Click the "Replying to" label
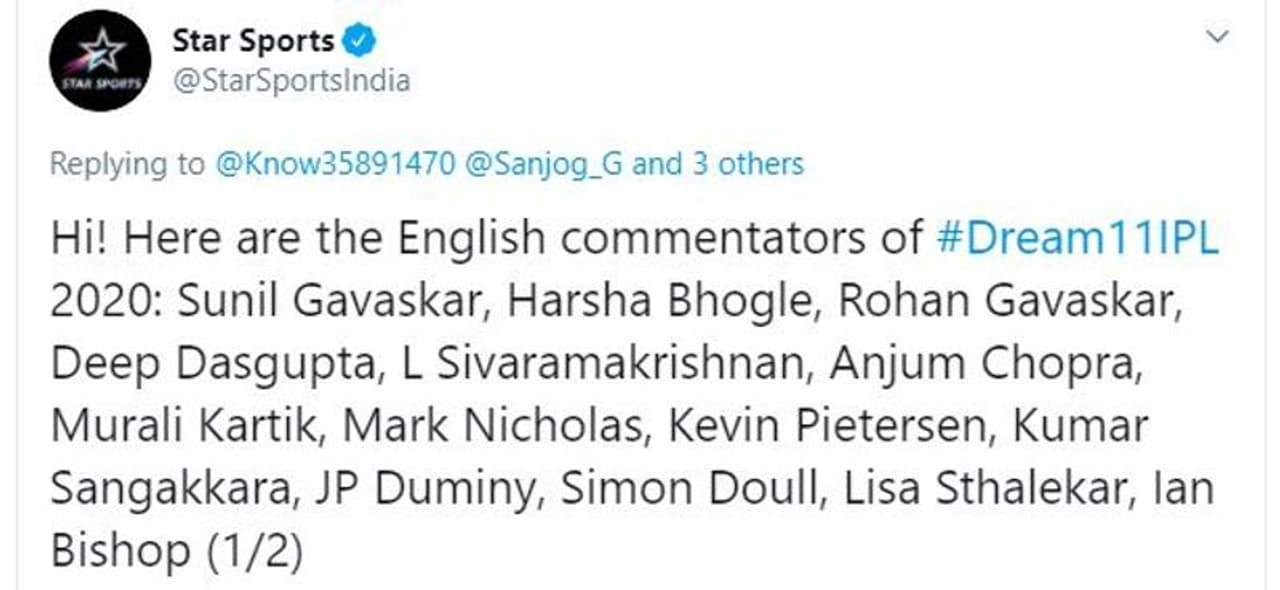1280x590 pixels. point(126,163)
